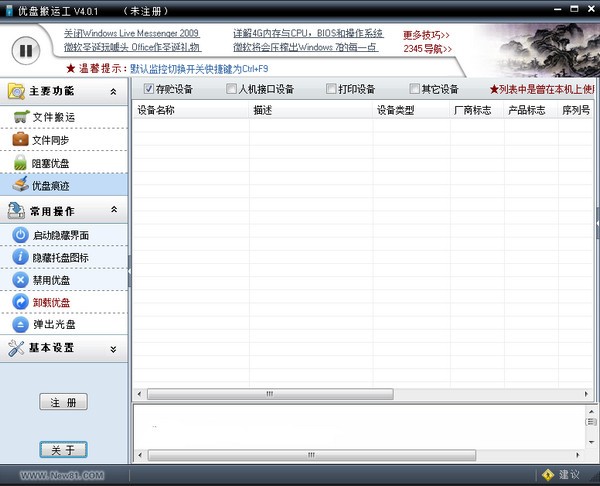The image size is (600, 486).
Task: Click the 禁用优盘 red X icon
Action: tap(21, 280)
